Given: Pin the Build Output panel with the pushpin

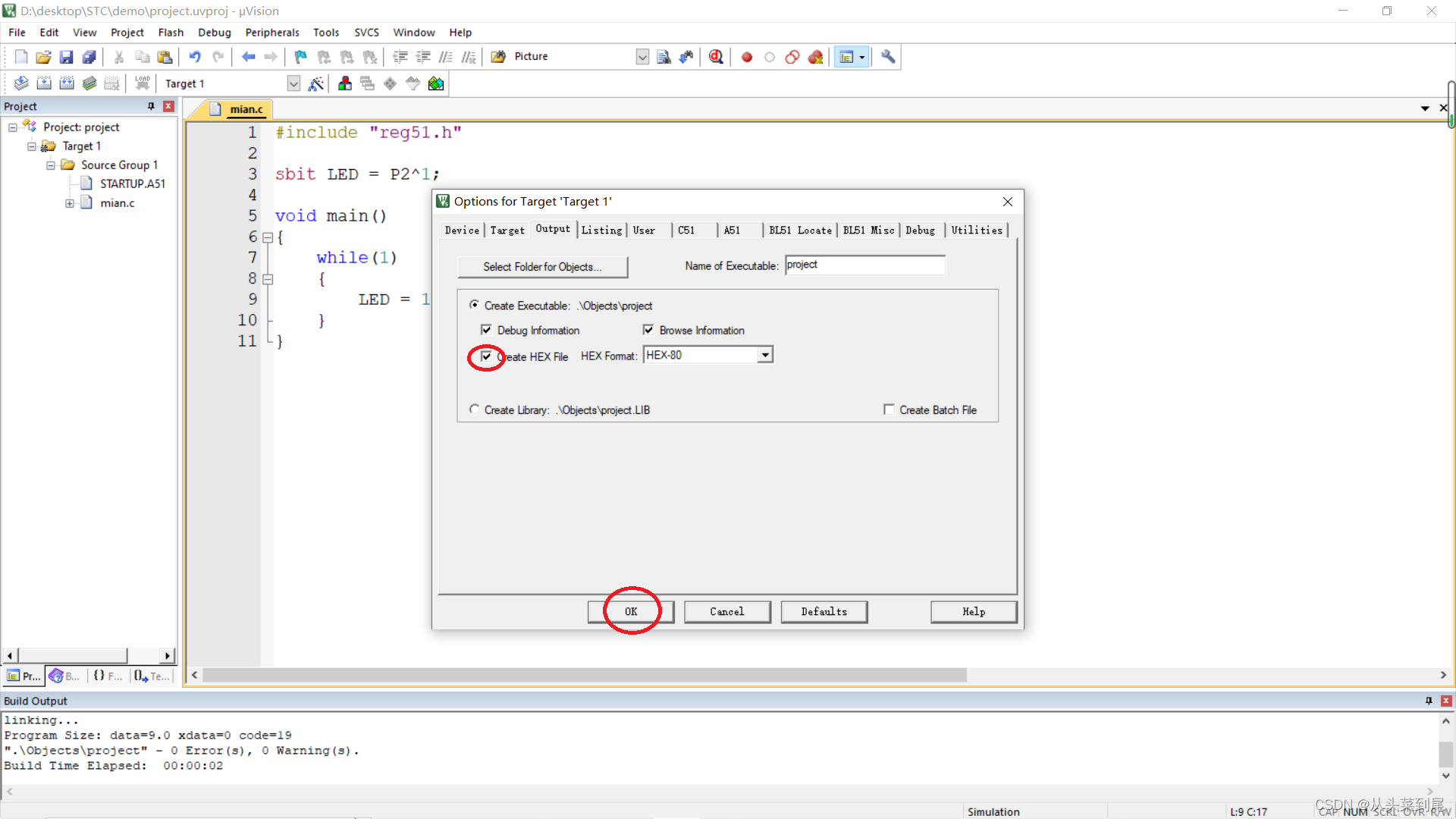Looking at the screenshot, I should [x=1429, y=701].
